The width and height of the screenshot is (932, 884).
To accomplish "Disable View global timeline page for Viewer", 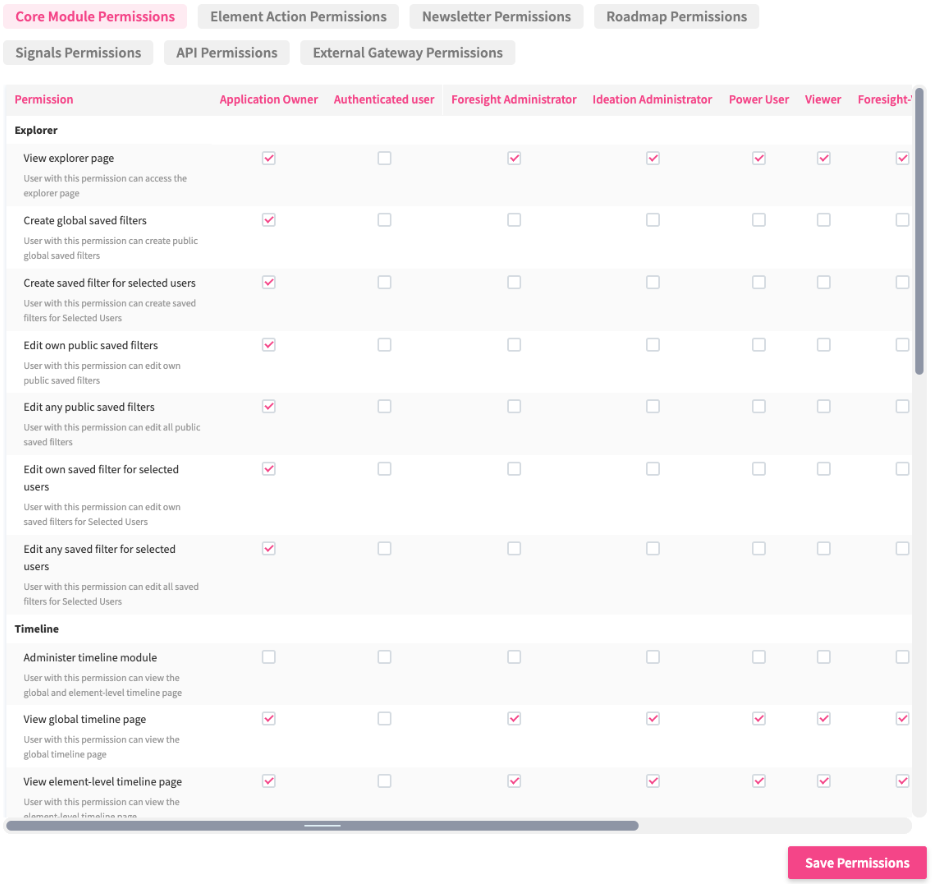I will click(x=823, y=719).
